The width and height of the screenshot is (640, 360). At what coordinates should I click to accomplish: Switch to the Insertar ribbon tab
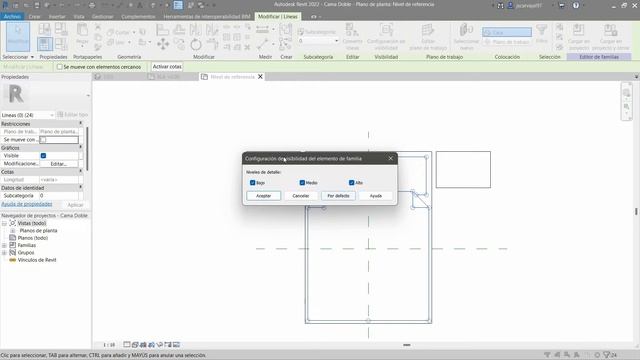57,17
